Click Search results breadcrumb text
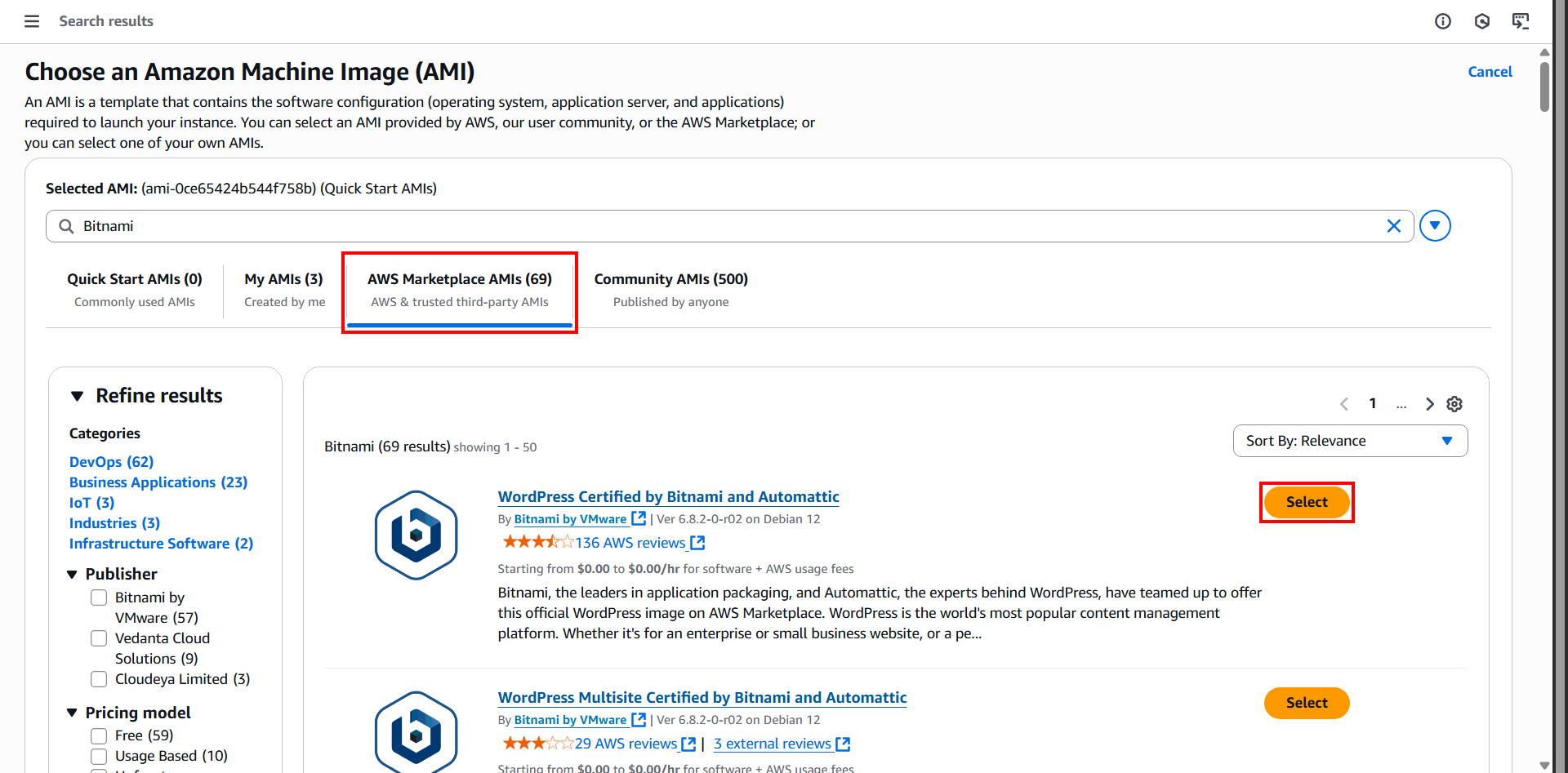1568x773 pixels. tap(106, 21)
